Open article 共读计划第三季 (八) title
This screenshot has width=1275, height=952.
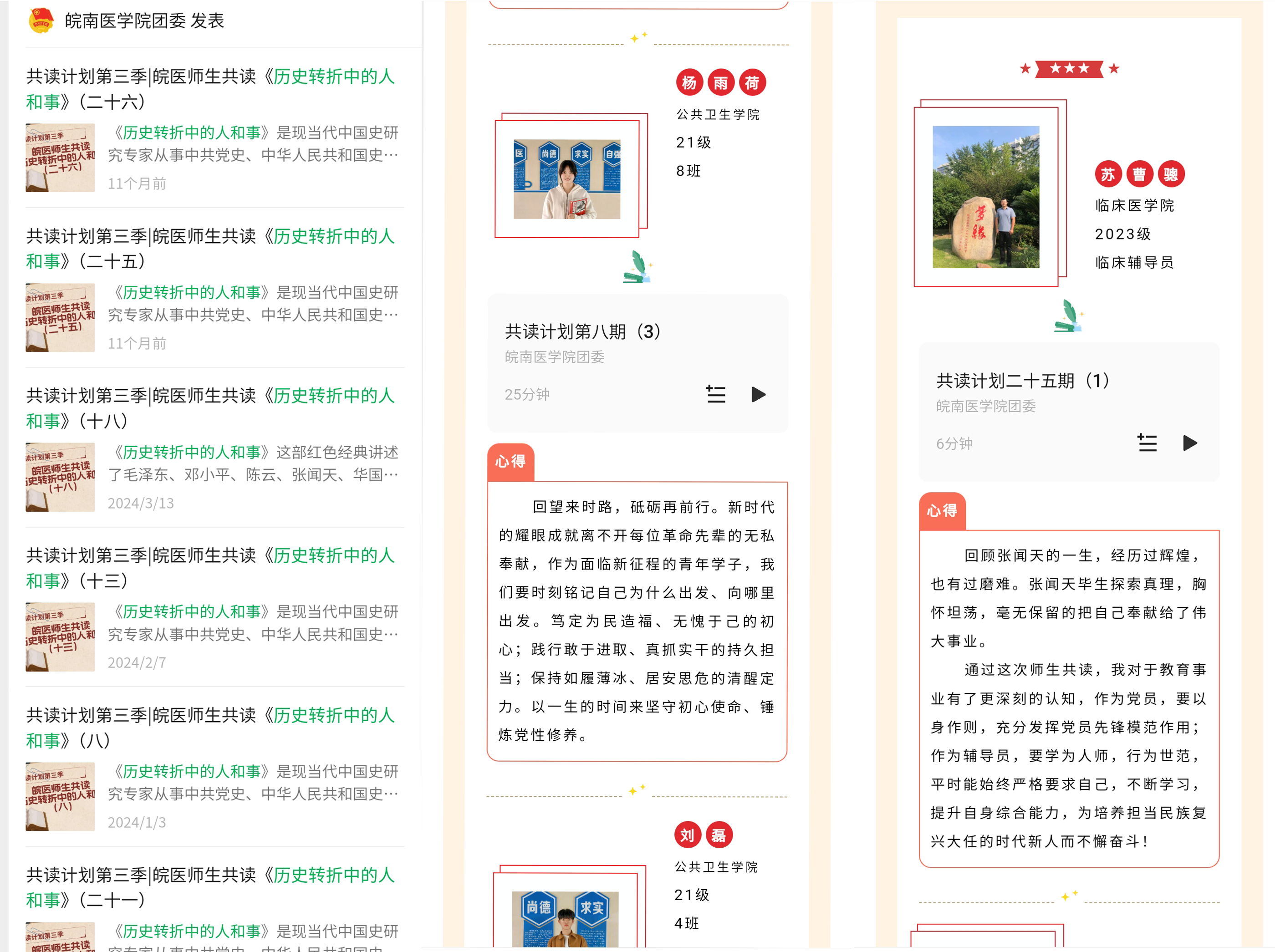tap(210, 728)
